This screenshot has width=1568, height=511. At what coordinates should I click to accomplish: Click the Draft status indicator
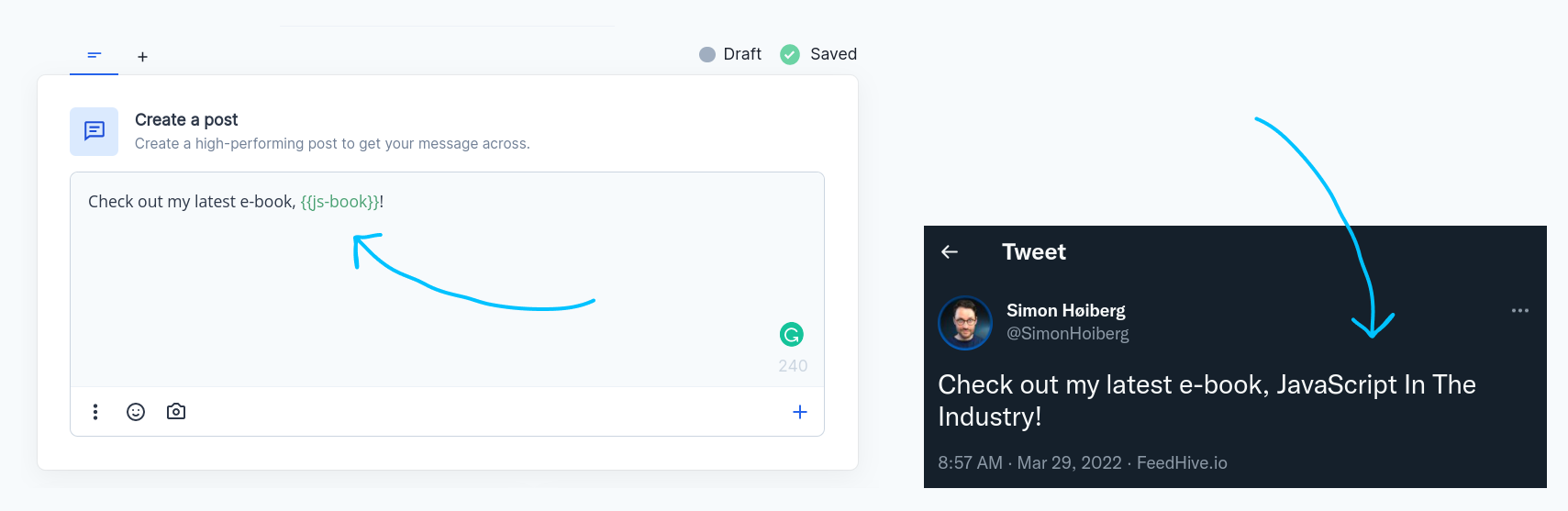coord(731,54)
